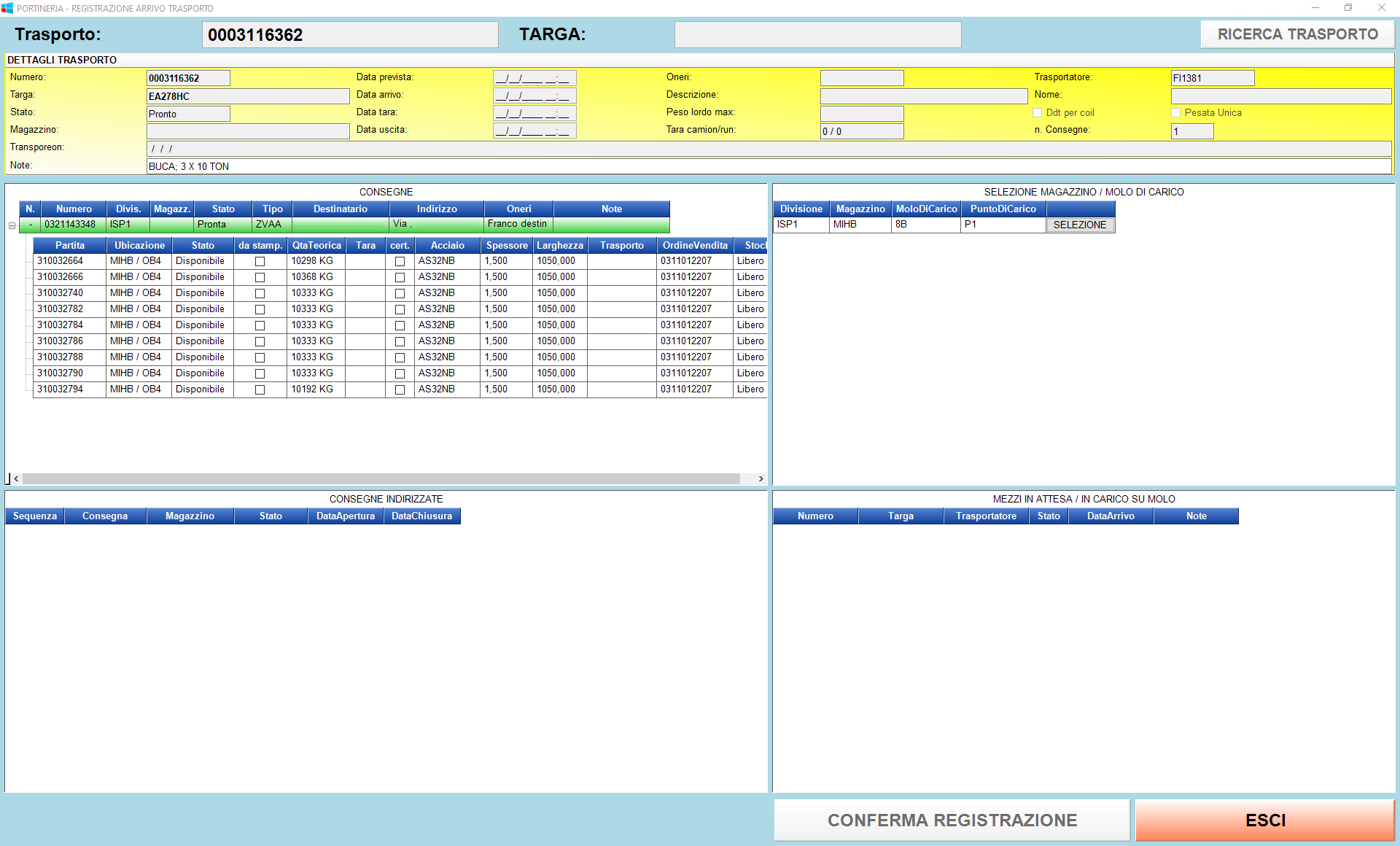Select partita 310032664 cell
Image resolution: width=1400 pixels, height=846 pixels.
tap(69, 261)
